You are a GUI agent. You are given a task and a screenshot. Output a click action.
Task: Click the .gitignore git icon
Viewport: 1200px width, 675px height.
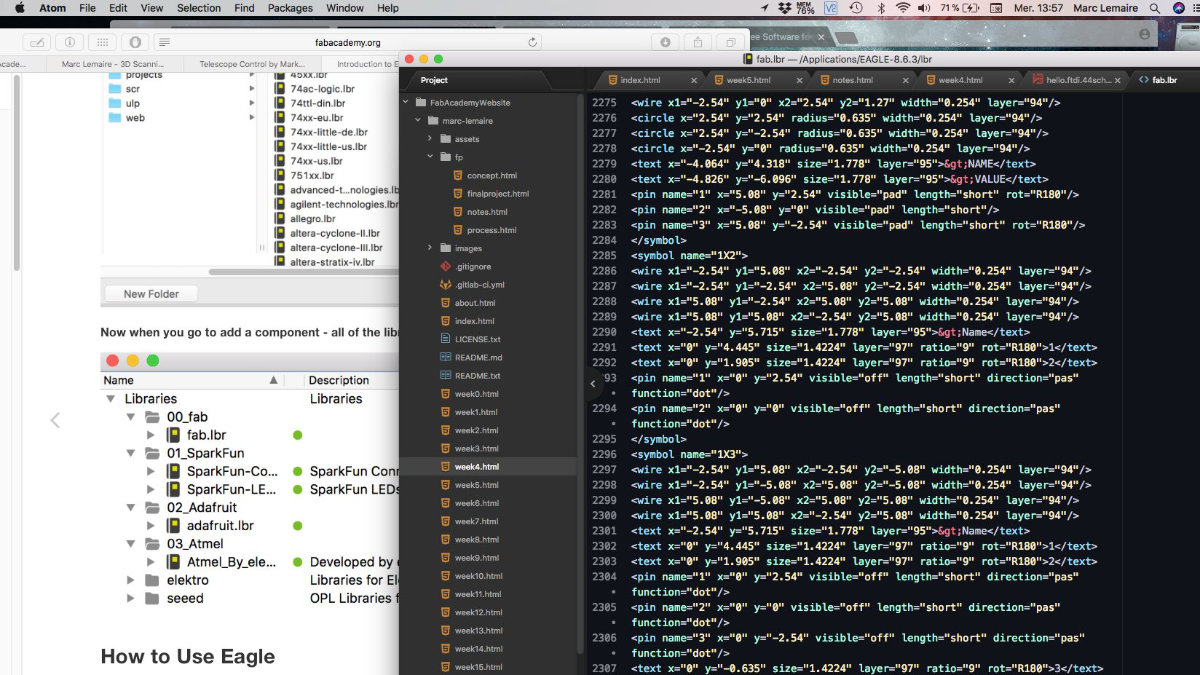pos(446,267)
